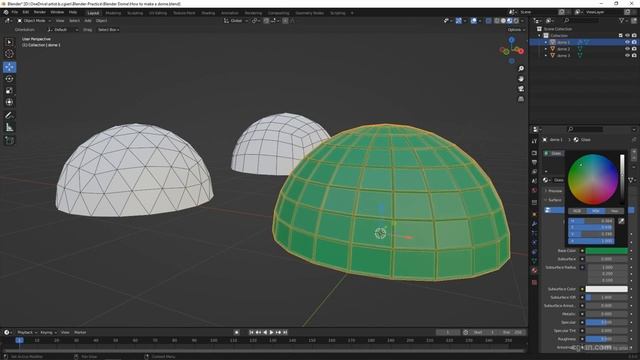Viewport: 640px width, 360px height.
Task: Hide dome 2 with eye icon
Action: (x=627, y=49)
